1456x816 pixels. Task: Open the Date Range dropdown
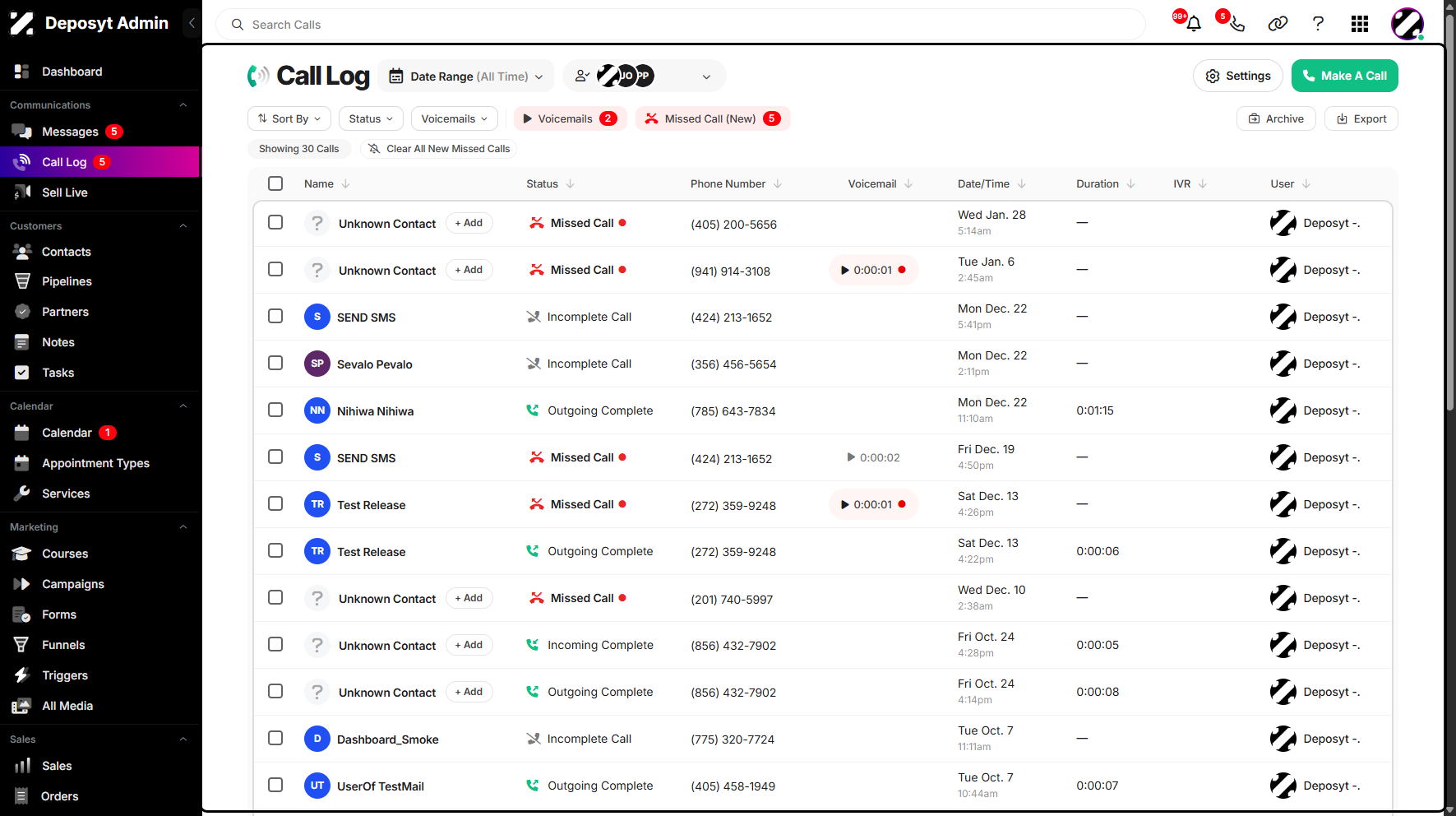pos(466,76)
